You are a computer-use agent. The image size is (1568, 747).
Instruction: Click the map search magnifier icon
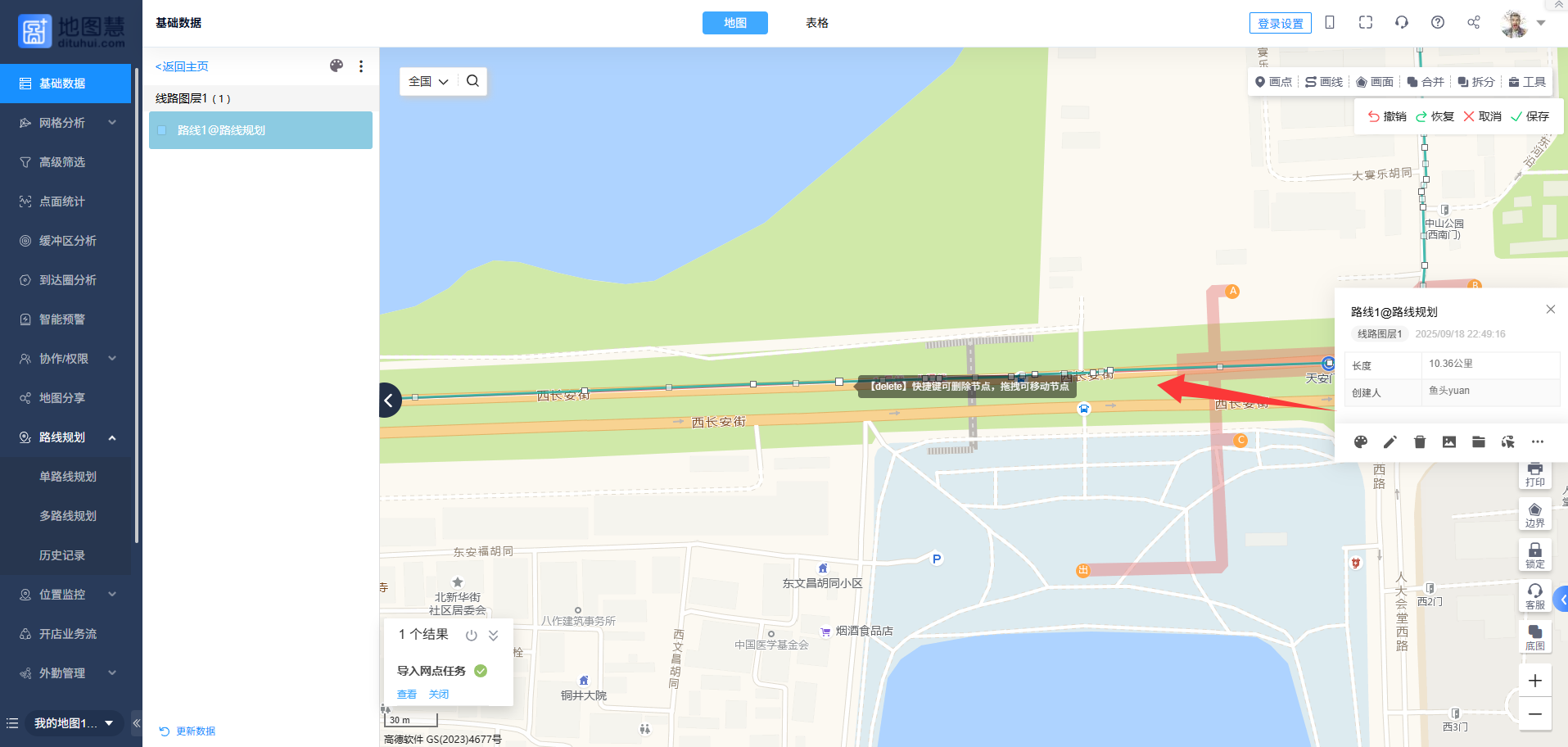pyautogui.click(x=472, y=81)
